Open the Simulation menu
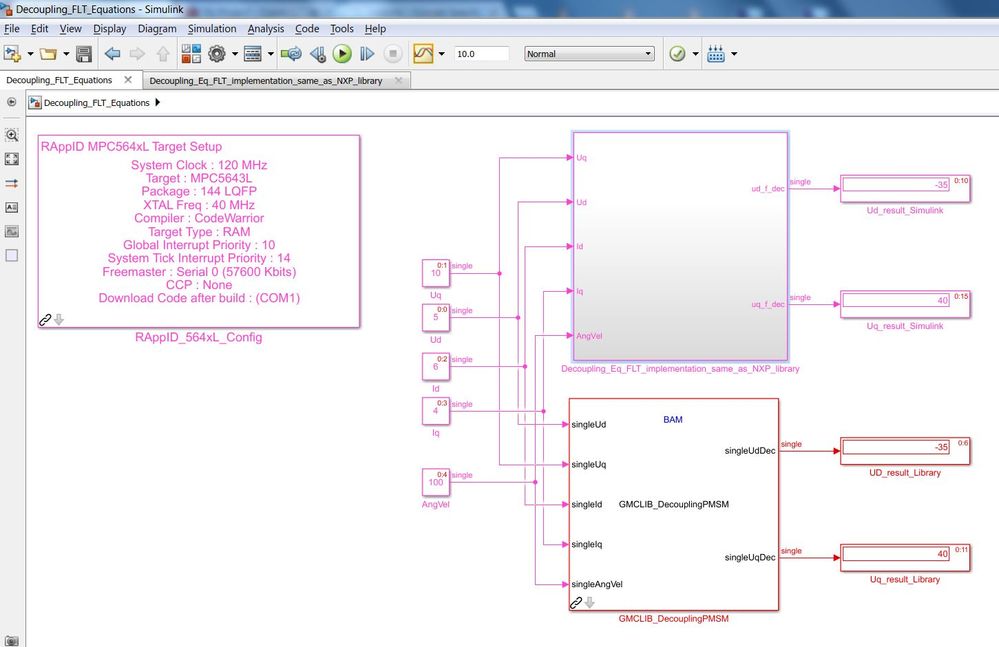Viewport: 999px width, 647px height. (212, 29)
